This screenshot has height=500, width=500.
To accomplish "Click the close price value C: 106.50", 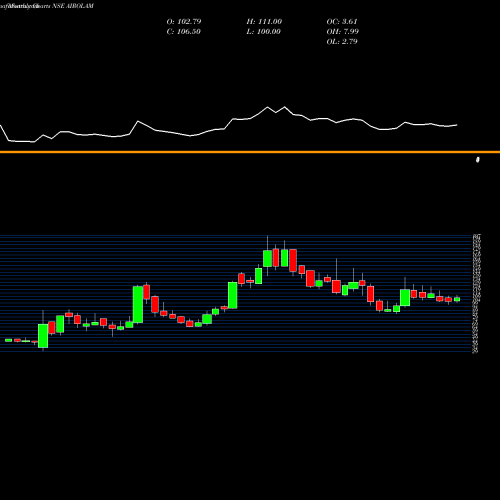I will pos(184,31).
